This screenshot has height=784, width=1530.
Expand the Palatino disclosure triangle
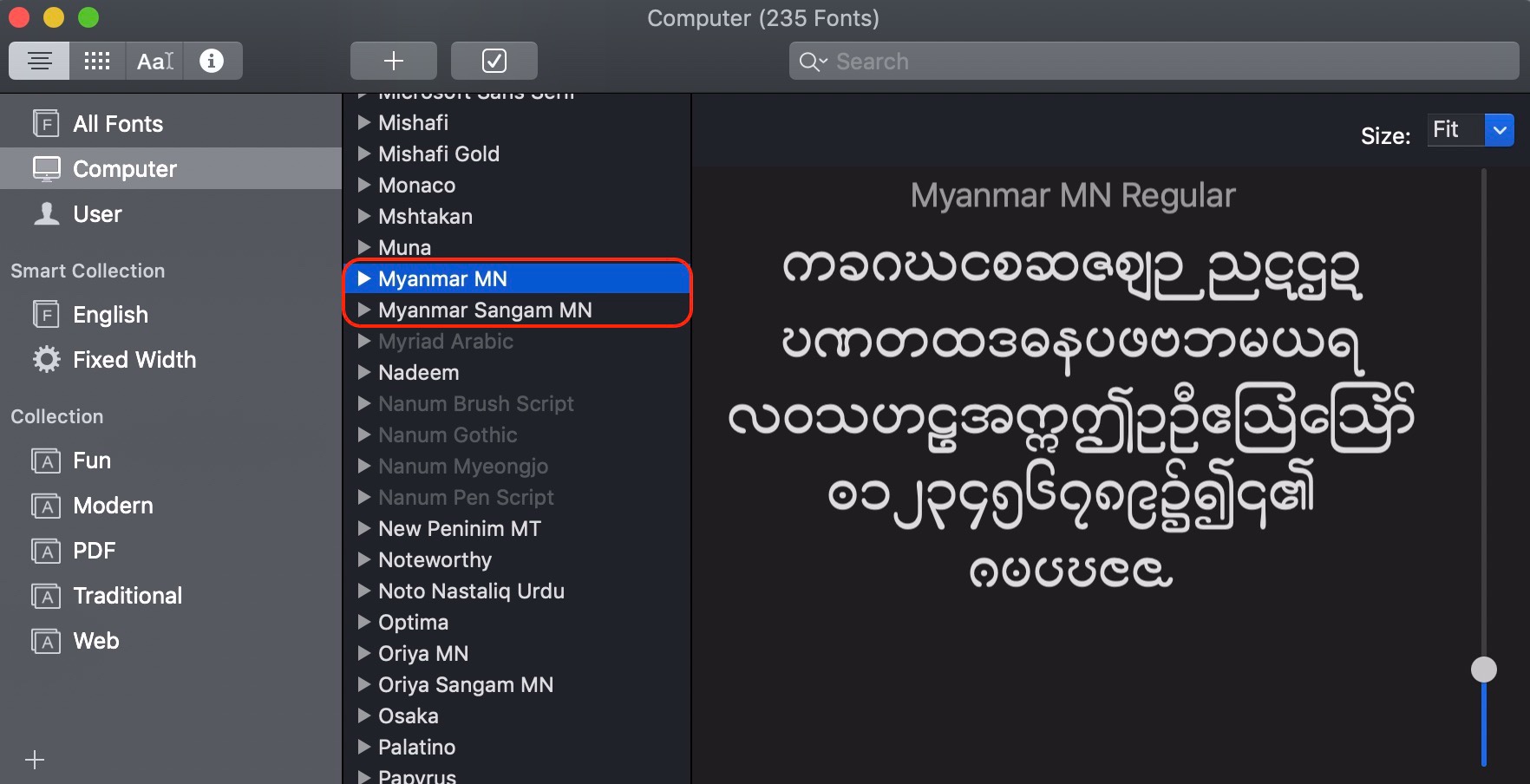pos(363,747)
